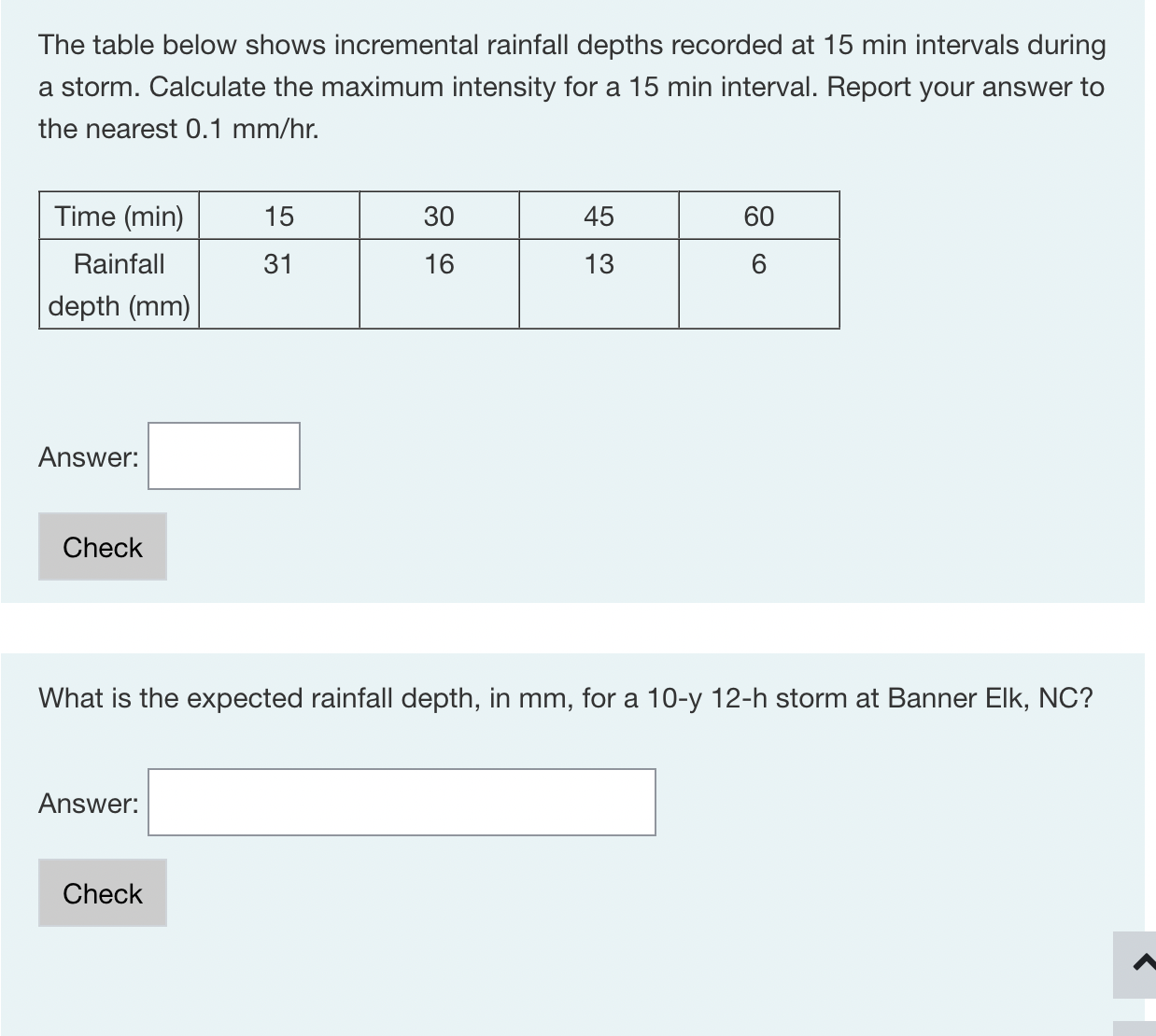The image size is (1156, 1036).
Task: Click the 30 minute time cell
Action: (x=439, y=216)
